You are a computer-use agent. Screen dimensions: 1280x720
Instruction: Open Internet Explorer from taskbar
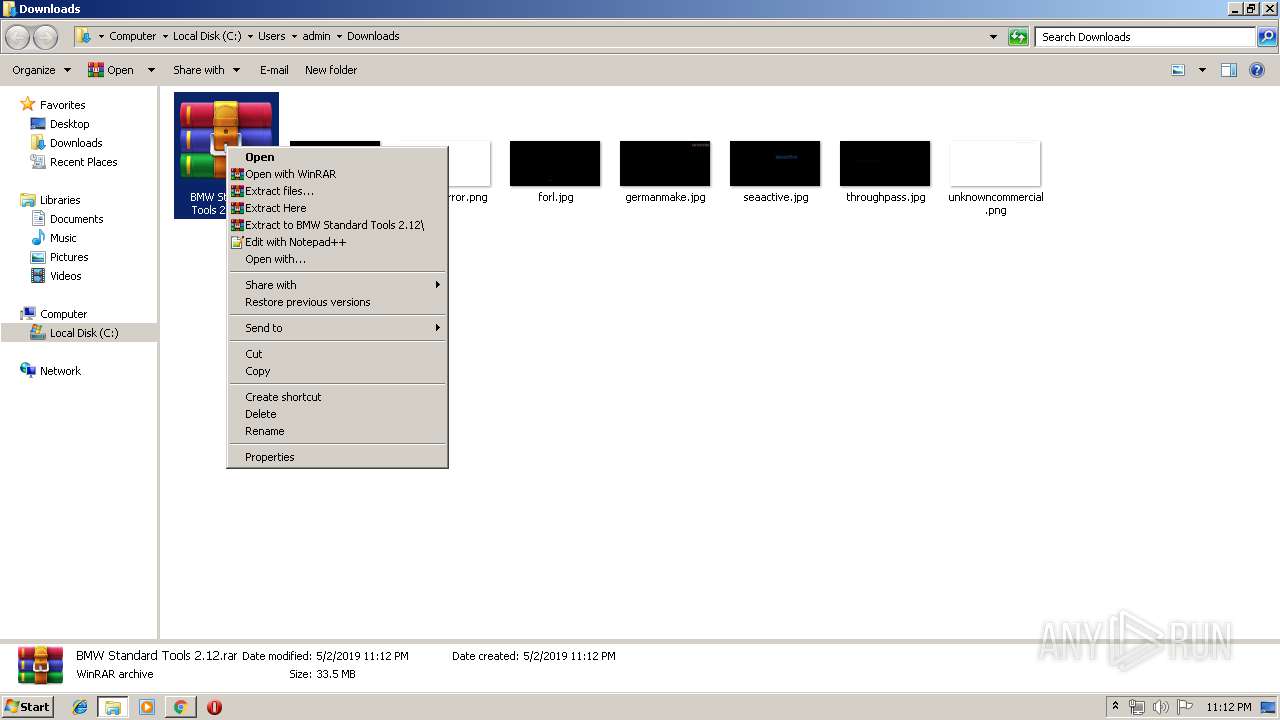81,707
